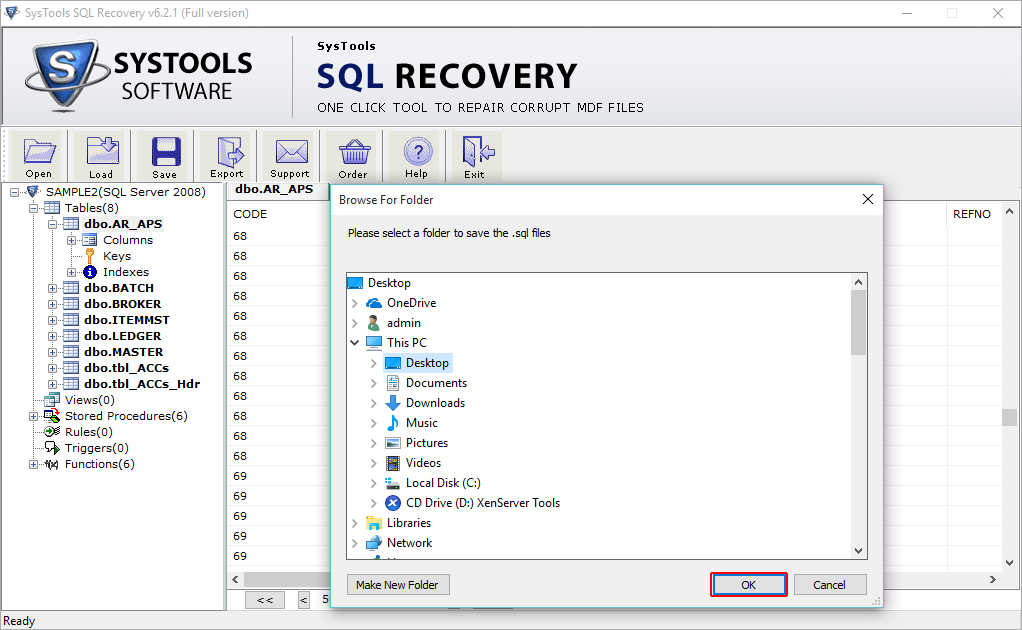Click the OK button
The height and width of the screenshot is (630, 1022).
click(748, 584)
